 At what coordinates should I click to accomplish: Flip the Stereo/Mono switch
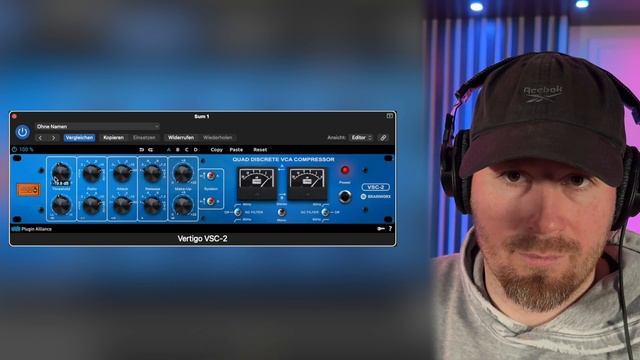click(x=282, y=212)
